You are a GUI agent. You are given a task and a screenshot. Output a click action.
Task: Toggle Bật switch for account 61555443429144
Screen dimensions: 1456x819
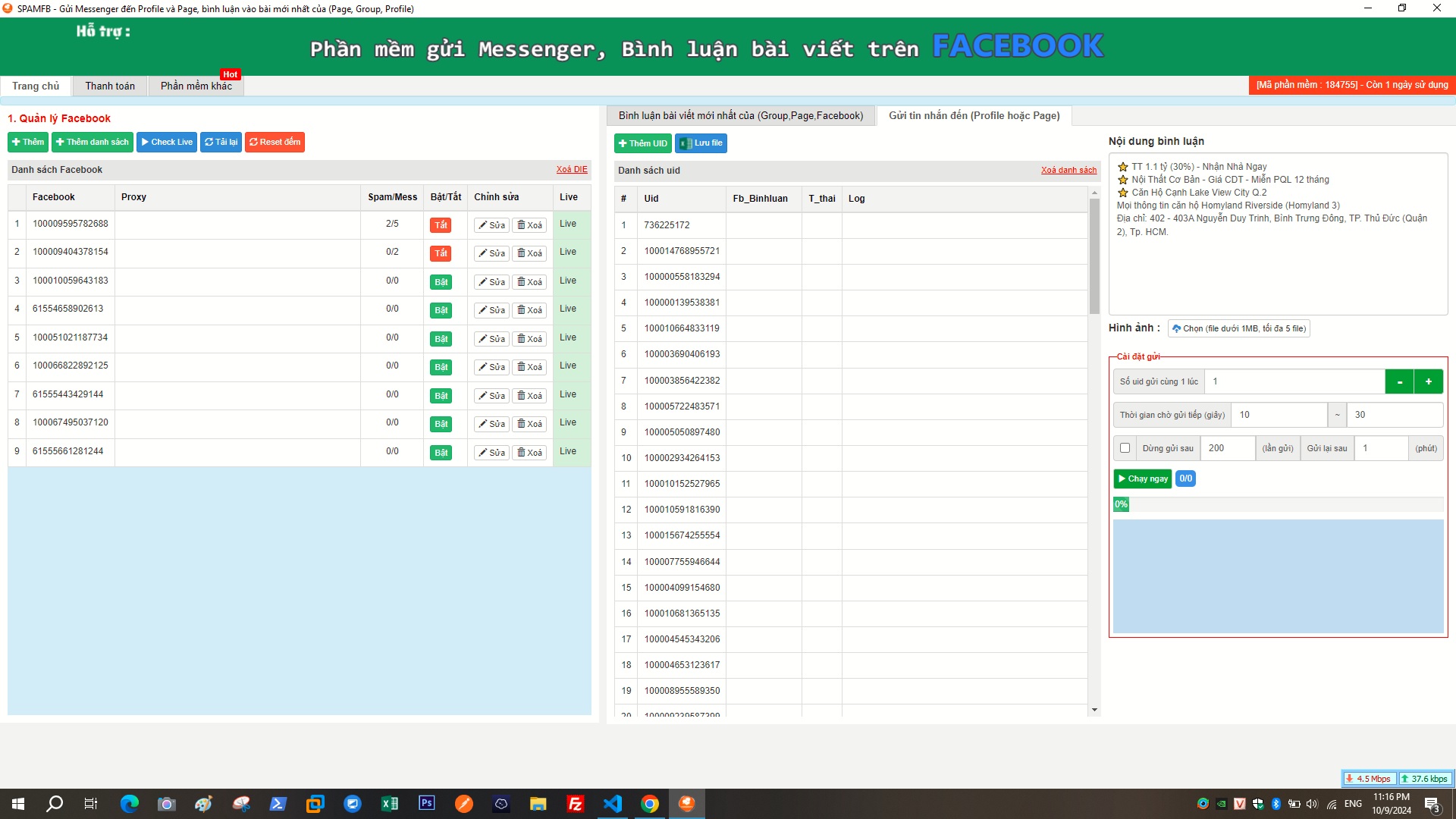click(x=441, y=396)
